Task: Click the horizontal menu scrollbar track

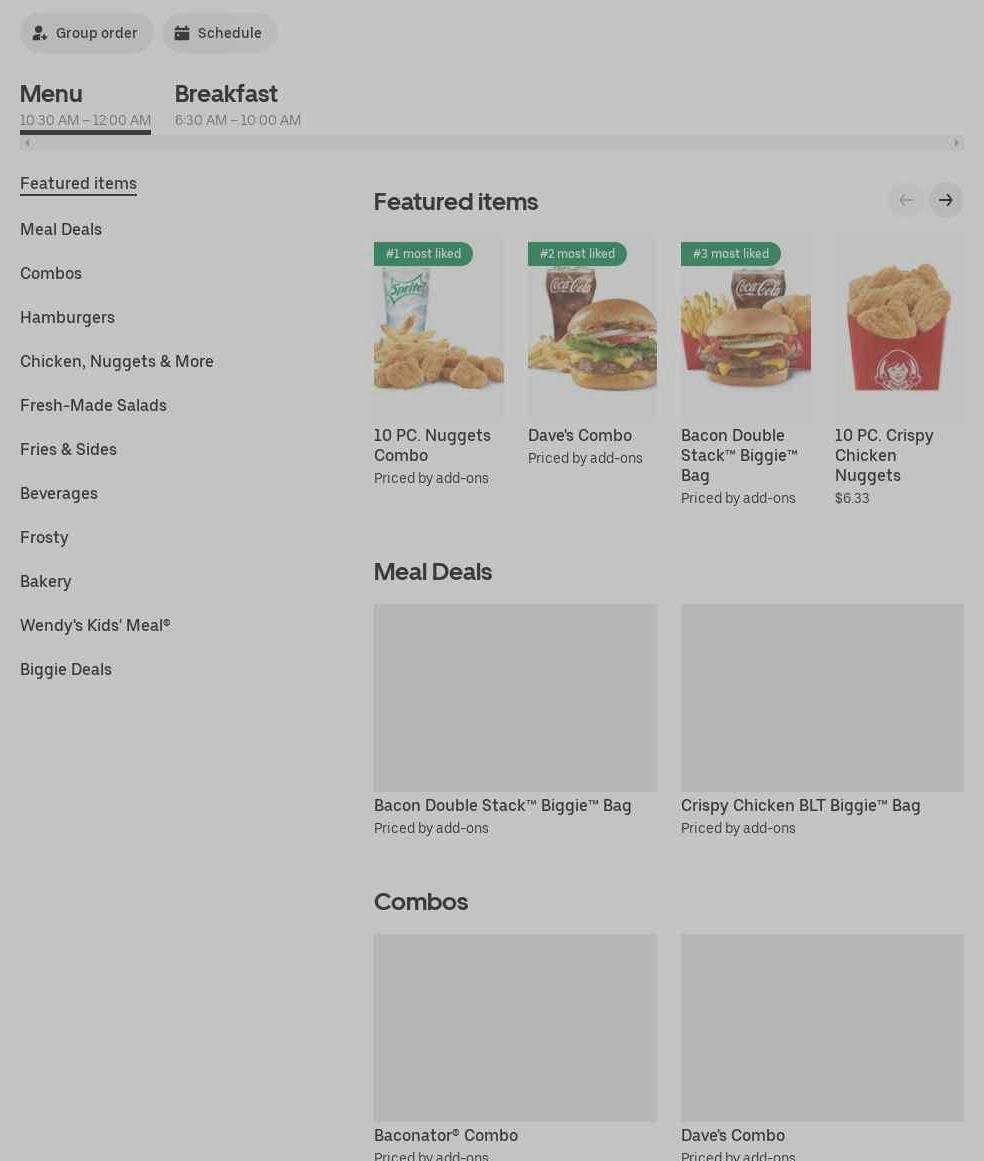Action: click(x=492, y=143)
